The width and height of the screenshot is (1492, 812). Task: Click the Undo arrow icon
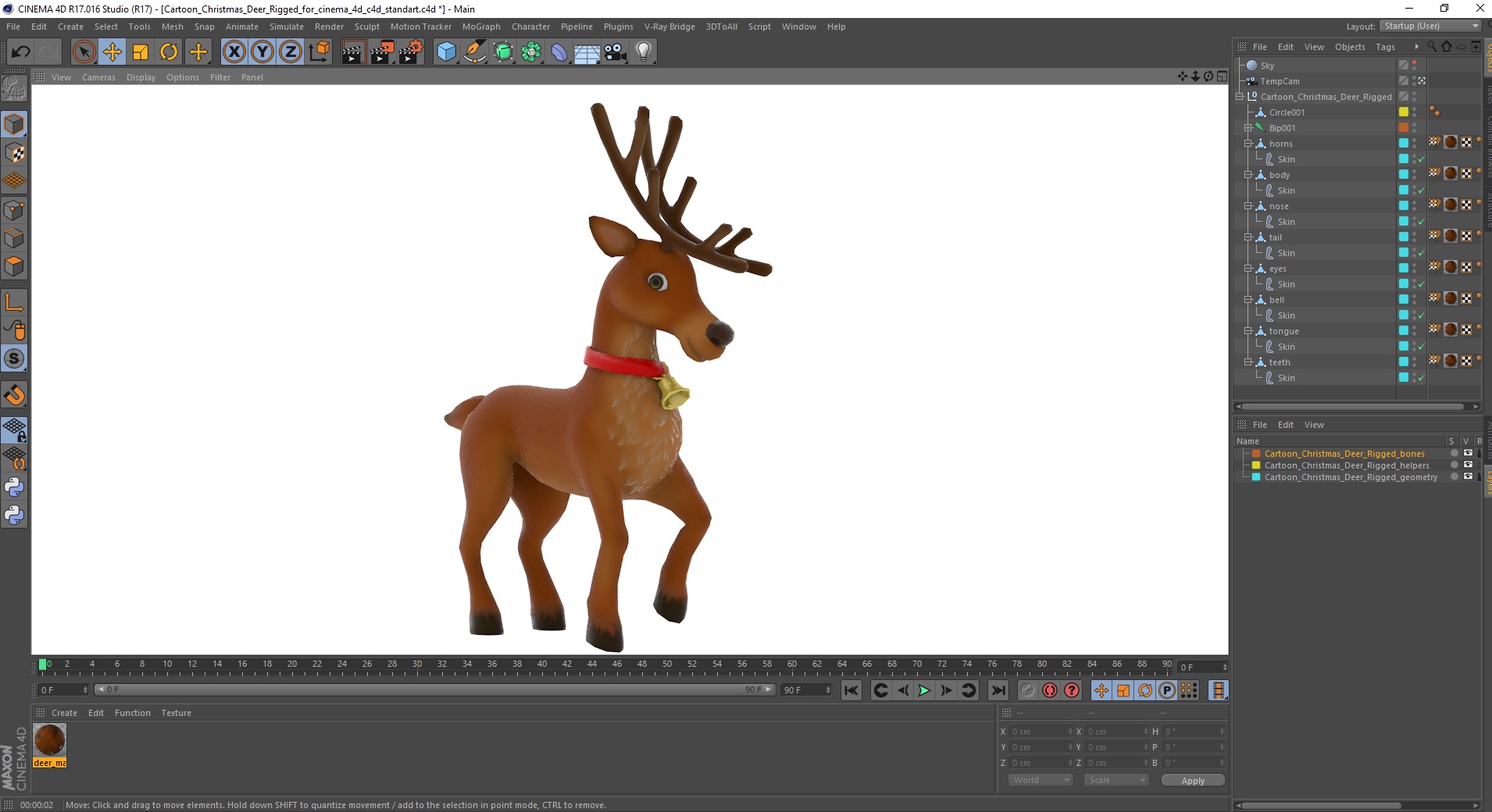[21, 52]
